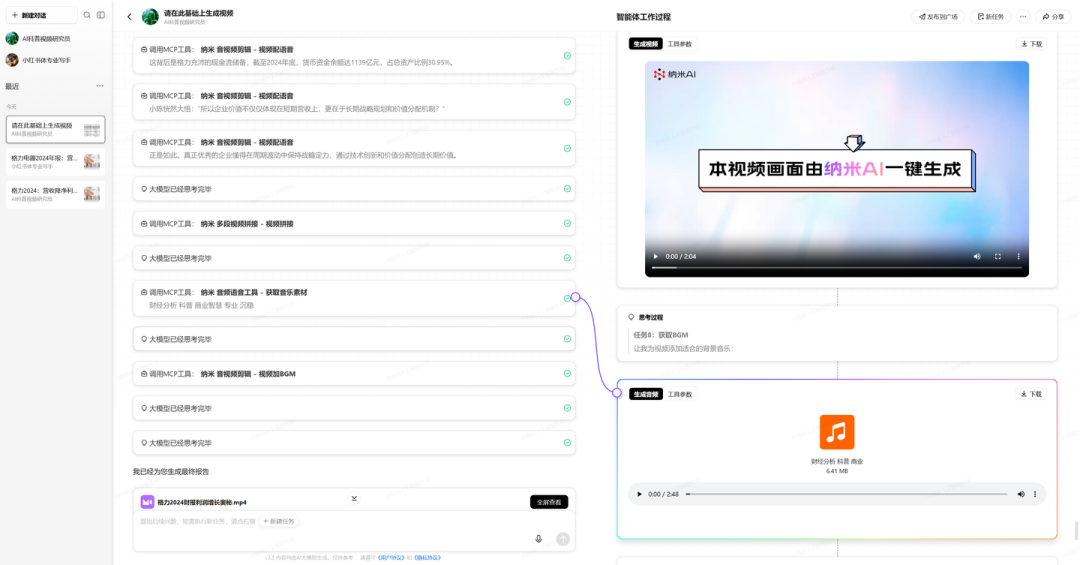Click the 发布到广场 publish button
Image resolution: width=1080 pixels, height=565 pixels.
938,17
